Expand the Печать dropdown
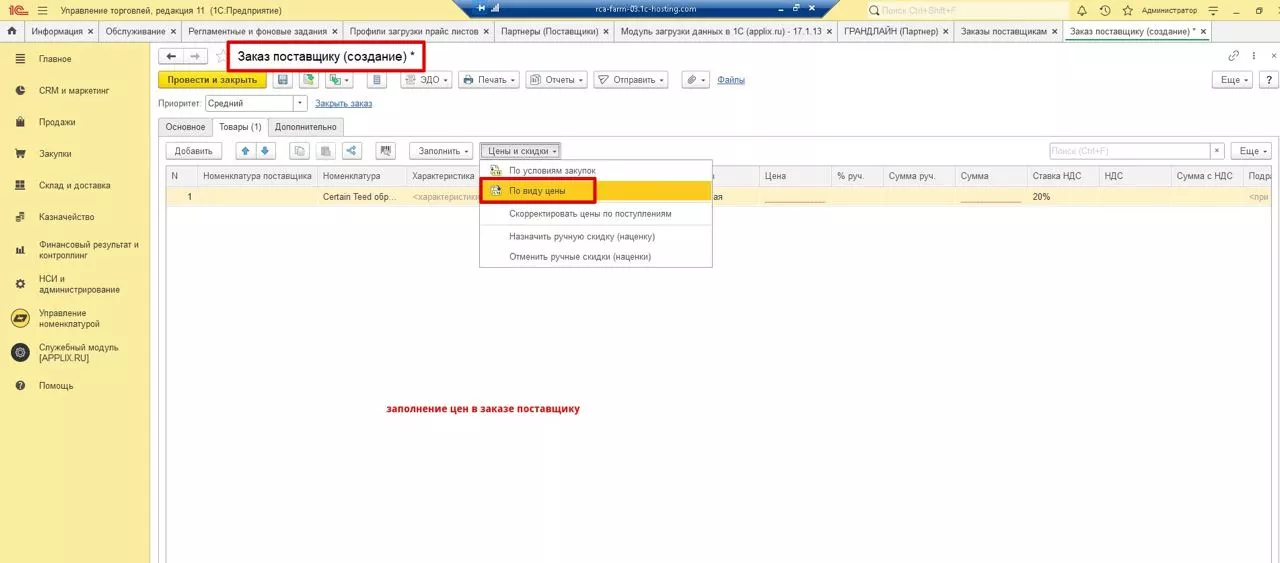Screen dimensions: 1280x563 point(489,80)
